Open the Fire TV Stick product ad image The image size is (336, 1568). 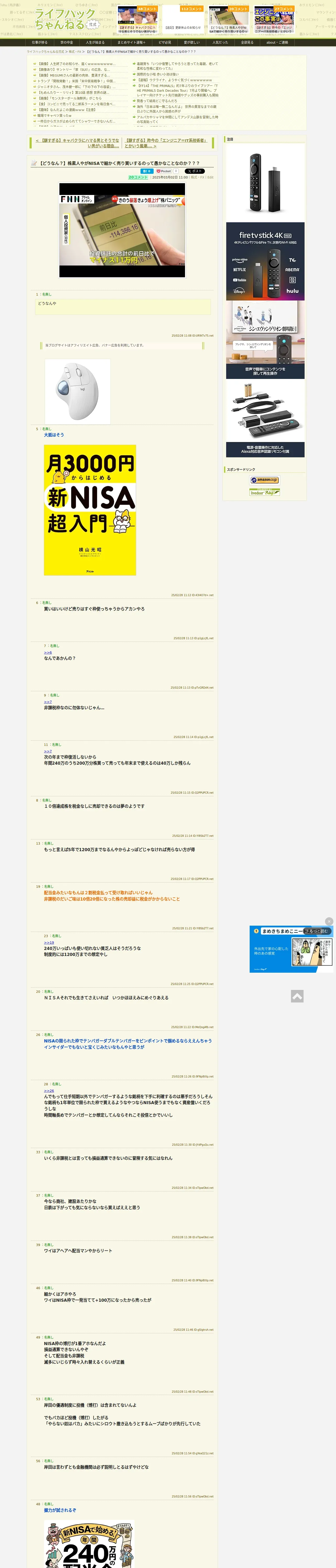click(265, 183)
